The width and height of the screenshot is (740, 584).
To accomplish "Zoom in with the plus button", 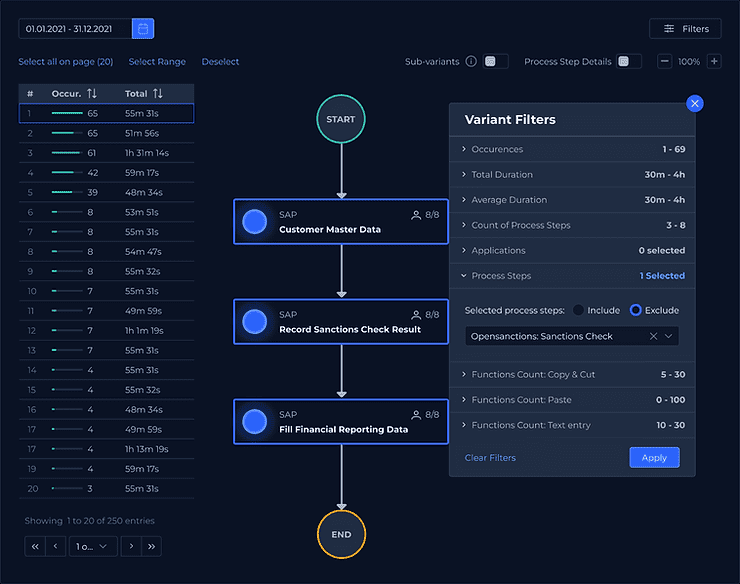I will 713,62.
